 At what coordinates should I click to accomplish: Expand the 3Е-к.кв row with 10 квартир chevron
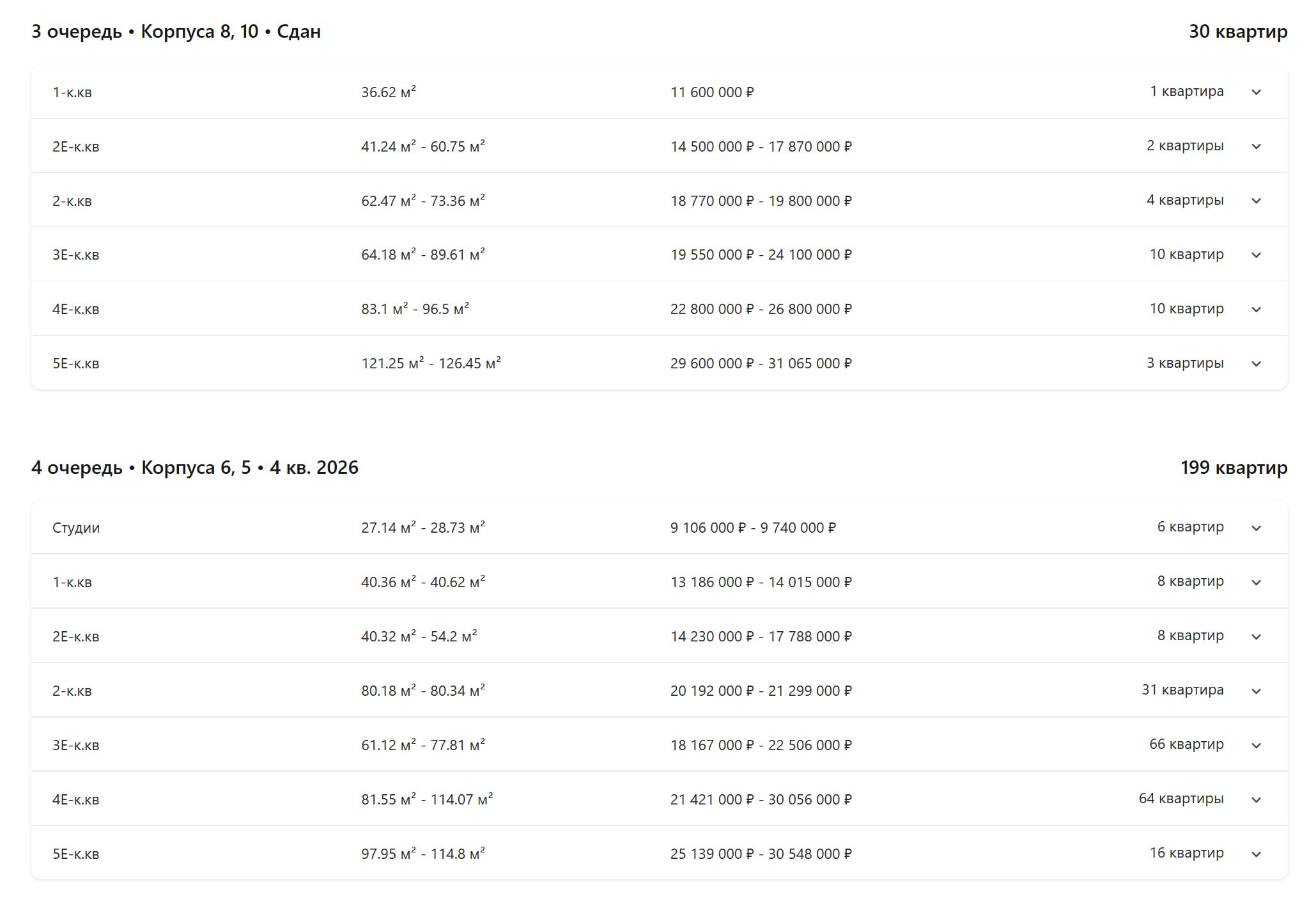tap(1256, 255)
